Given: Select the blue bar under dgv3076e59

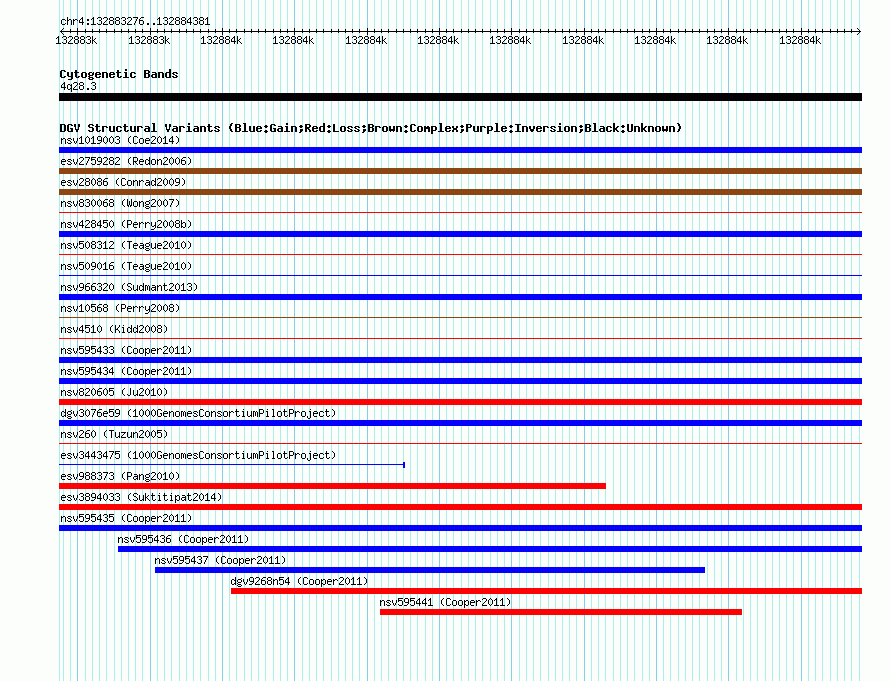Looking at the screenshot, I should point(460,423).
